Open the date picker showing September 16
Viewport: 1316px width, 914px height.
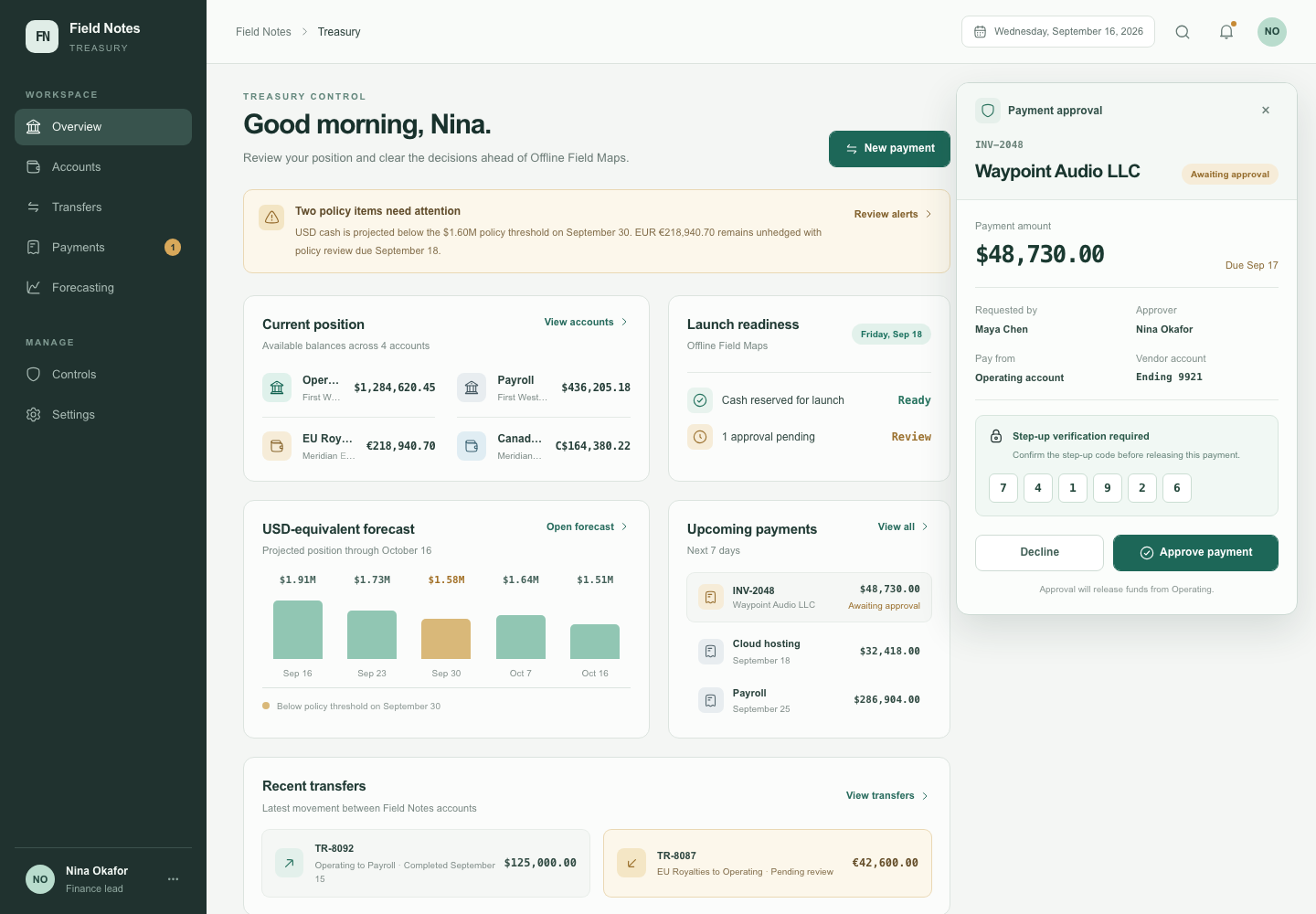[1058, 32]
